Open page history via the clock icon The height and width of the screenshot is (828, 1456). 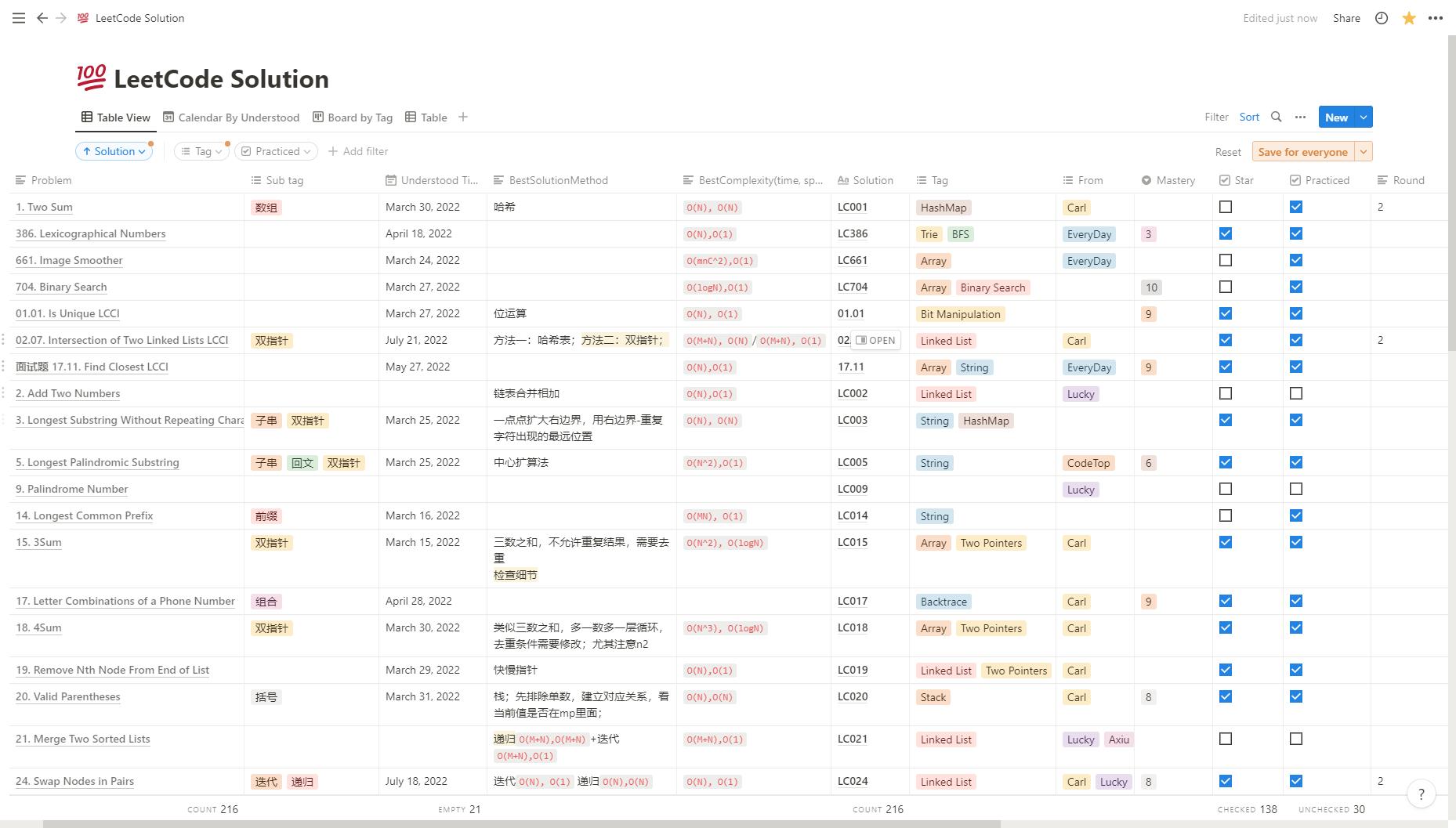point(1381,17)
